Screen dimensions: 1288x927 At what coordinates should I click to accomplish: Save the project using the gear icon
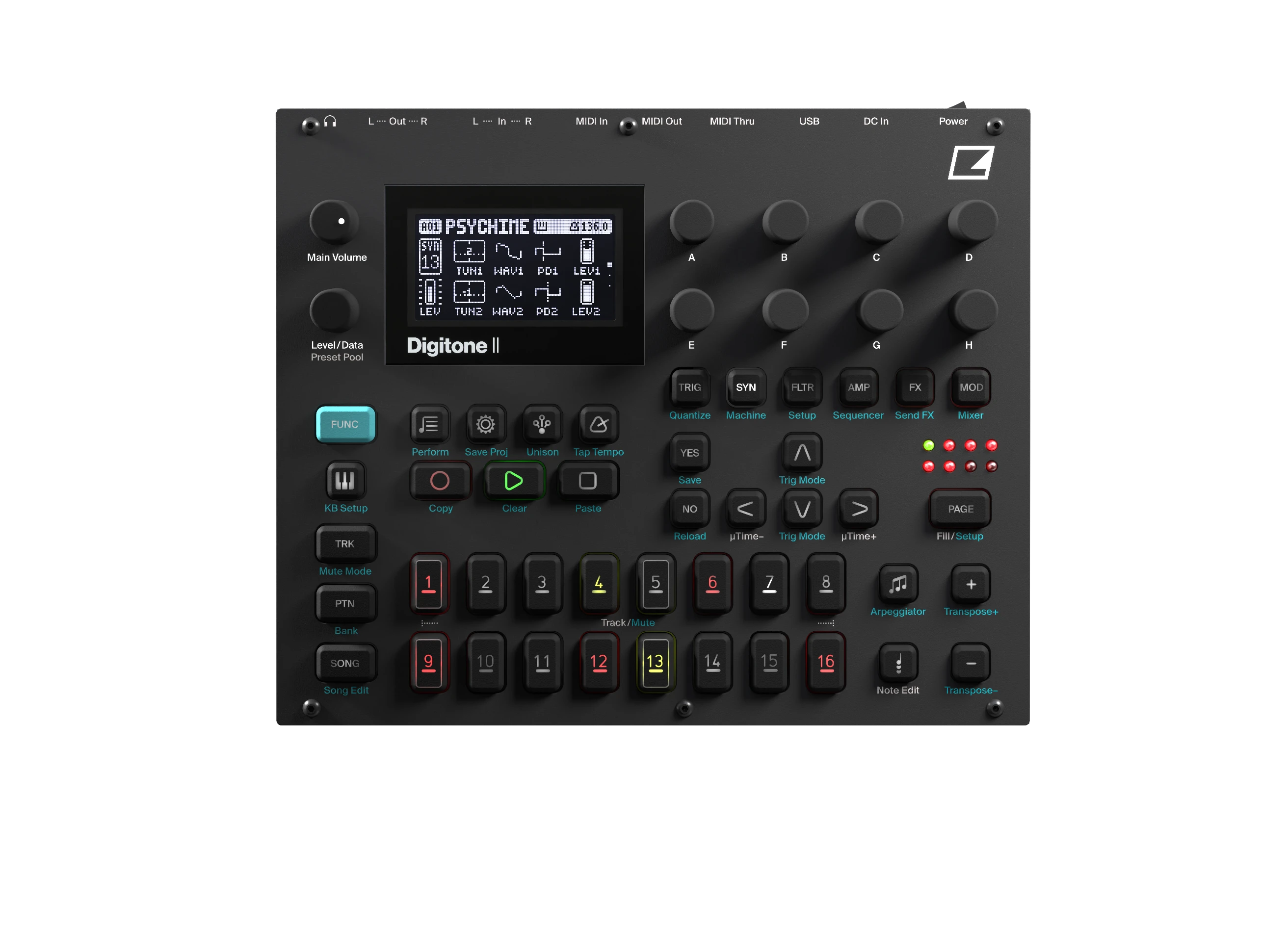486,424
